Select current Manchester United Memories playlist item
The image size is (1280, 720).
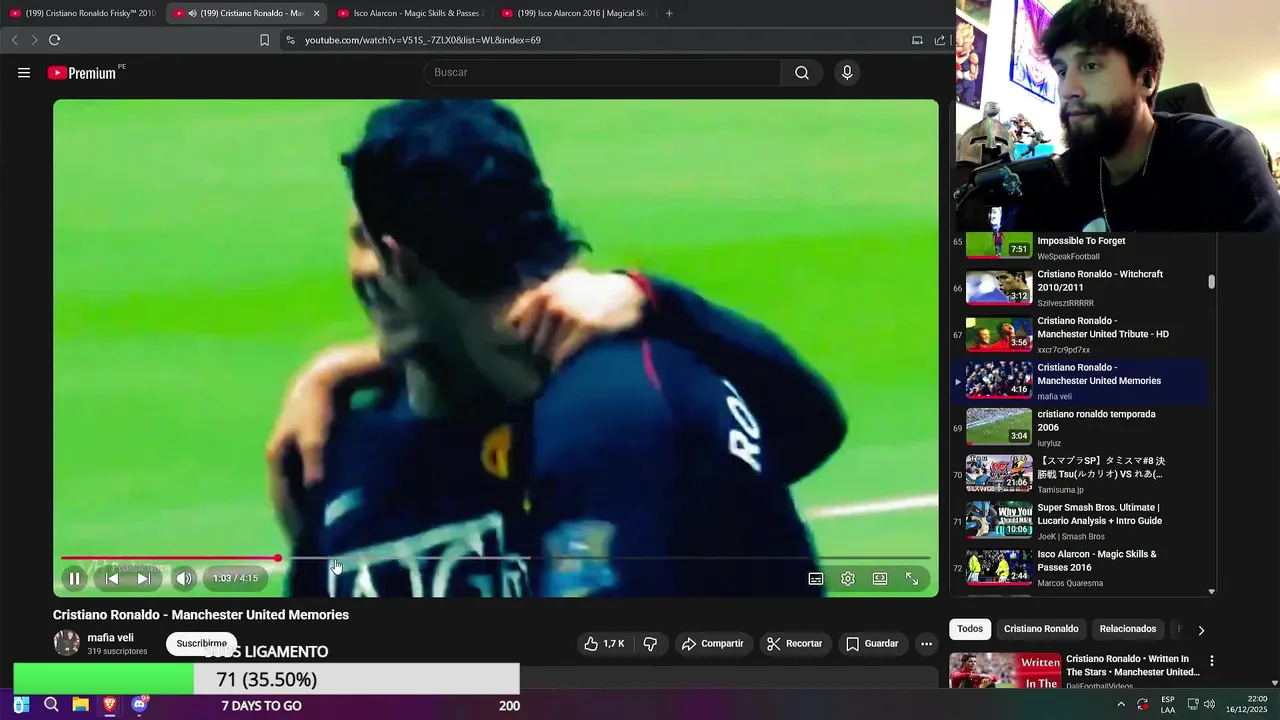[x=1078, y=381]
